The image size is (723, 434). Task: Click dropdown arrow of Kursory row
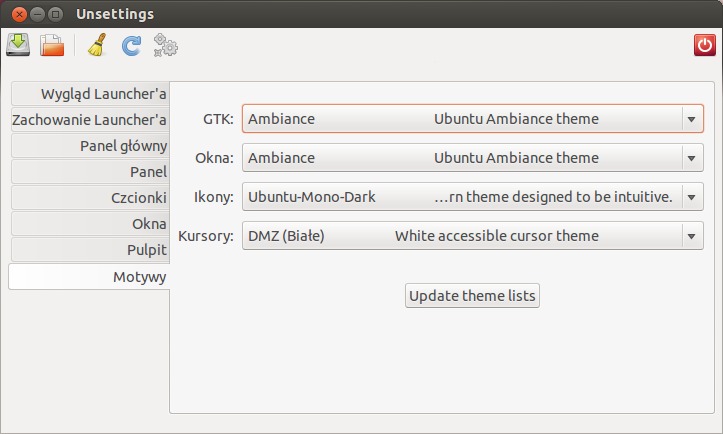point(691,236)
